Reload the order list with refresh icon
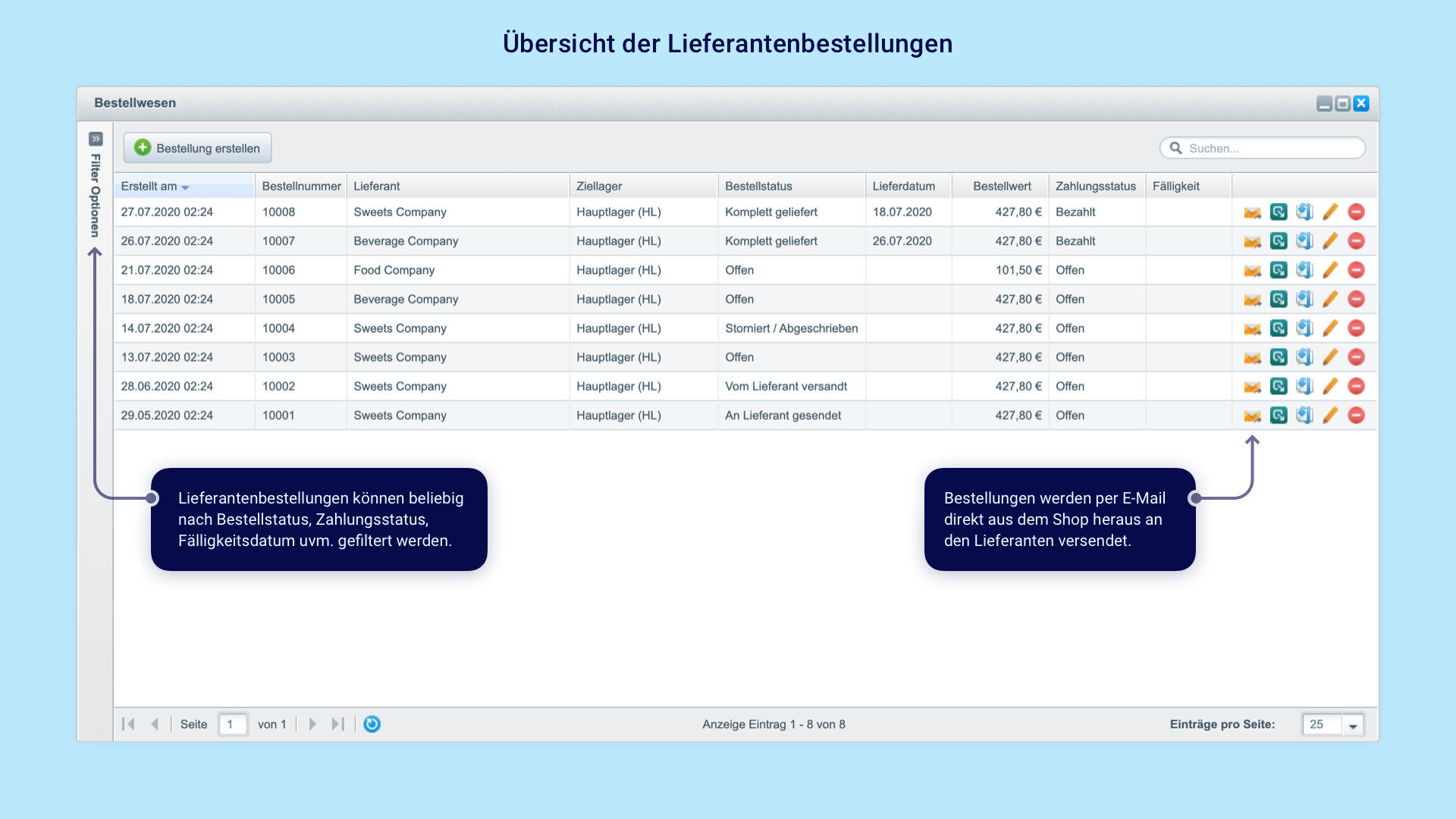 pyautogui.click(x=372, y=724)
